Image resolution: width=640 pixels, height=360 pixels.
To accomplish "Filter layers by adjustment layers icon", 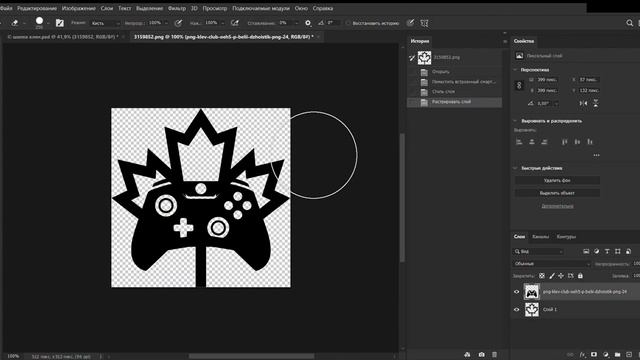I will pyautogui.click(x=597, y=251).
